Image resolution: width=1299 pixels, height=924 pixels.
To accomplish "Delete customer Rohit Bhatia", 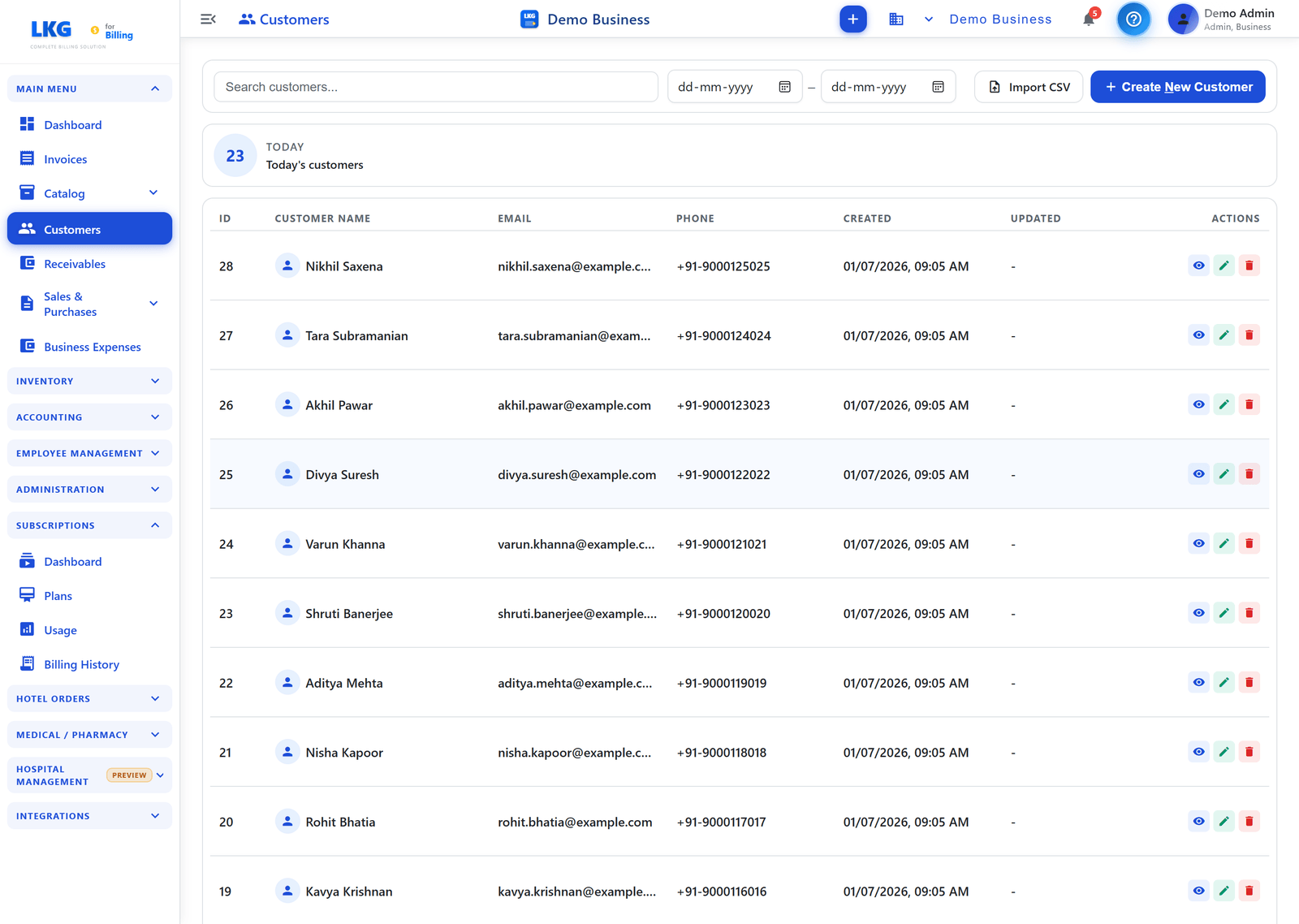I will point(1249,821).
